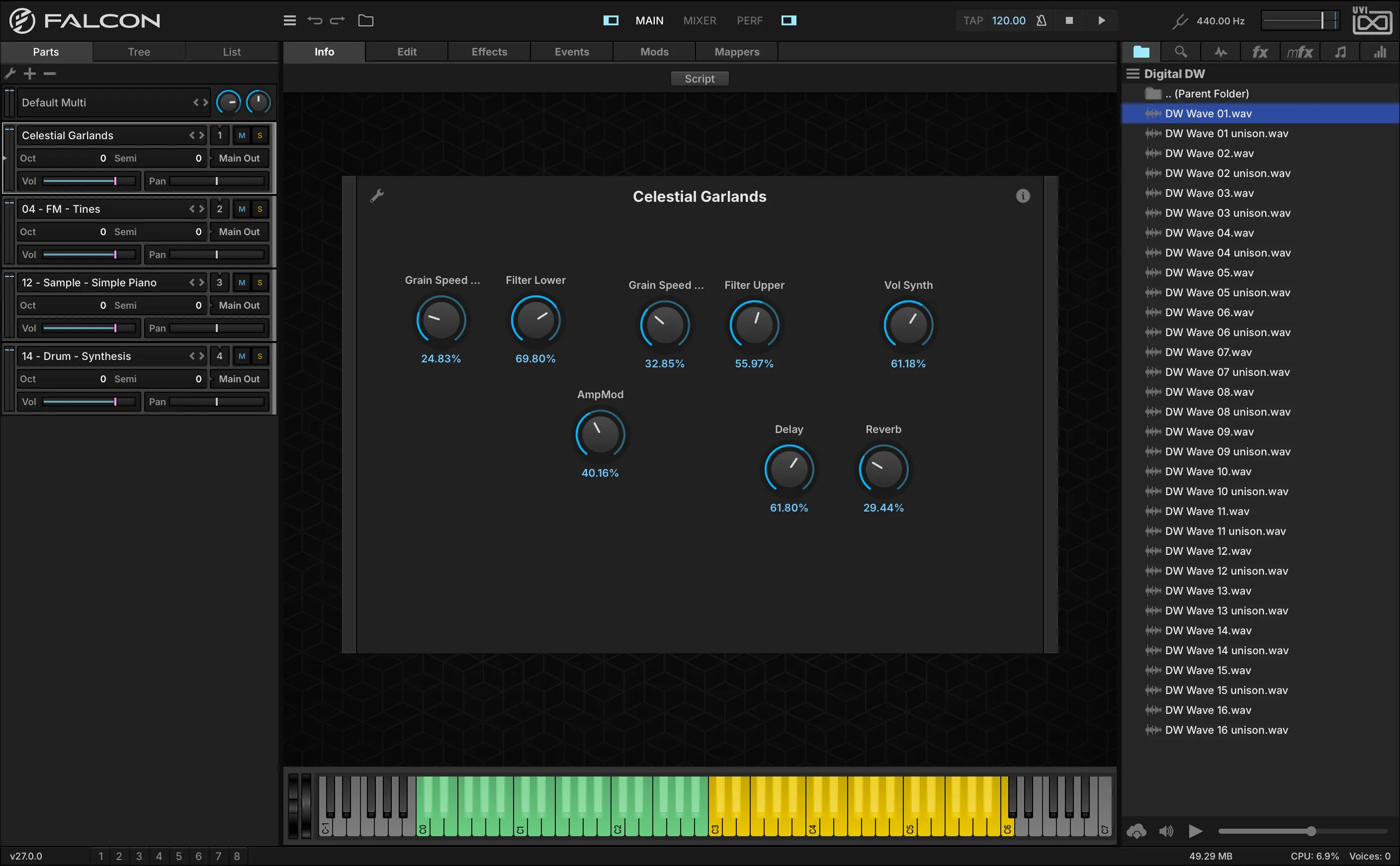Open the folder icon in top toolbar
This screenshot has width=1400, height=866.
(366, 20)
